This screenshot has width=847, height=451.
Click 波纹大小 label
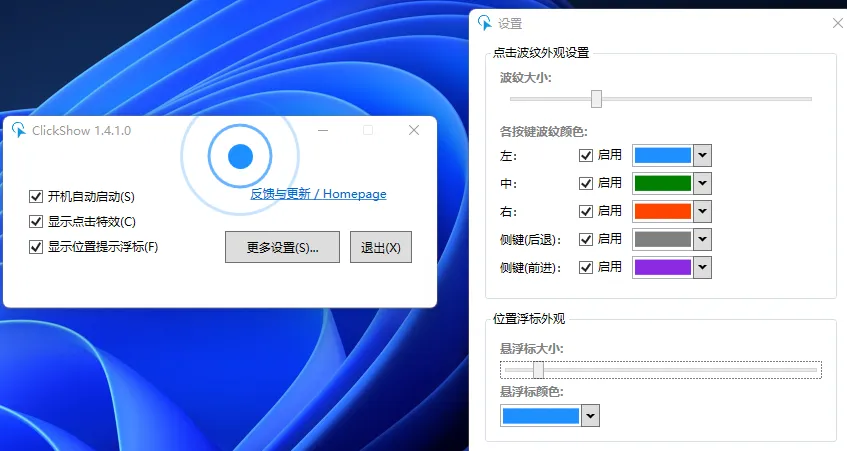[x=526, y=78]
